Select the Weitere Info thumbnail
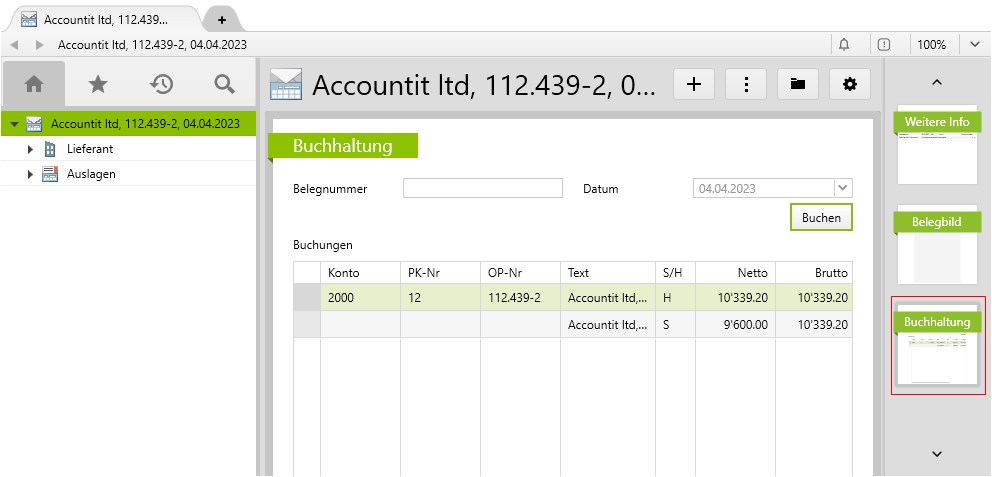Image resolution: width=992 pixels, height=477 pixels. (x=937, y=145)
